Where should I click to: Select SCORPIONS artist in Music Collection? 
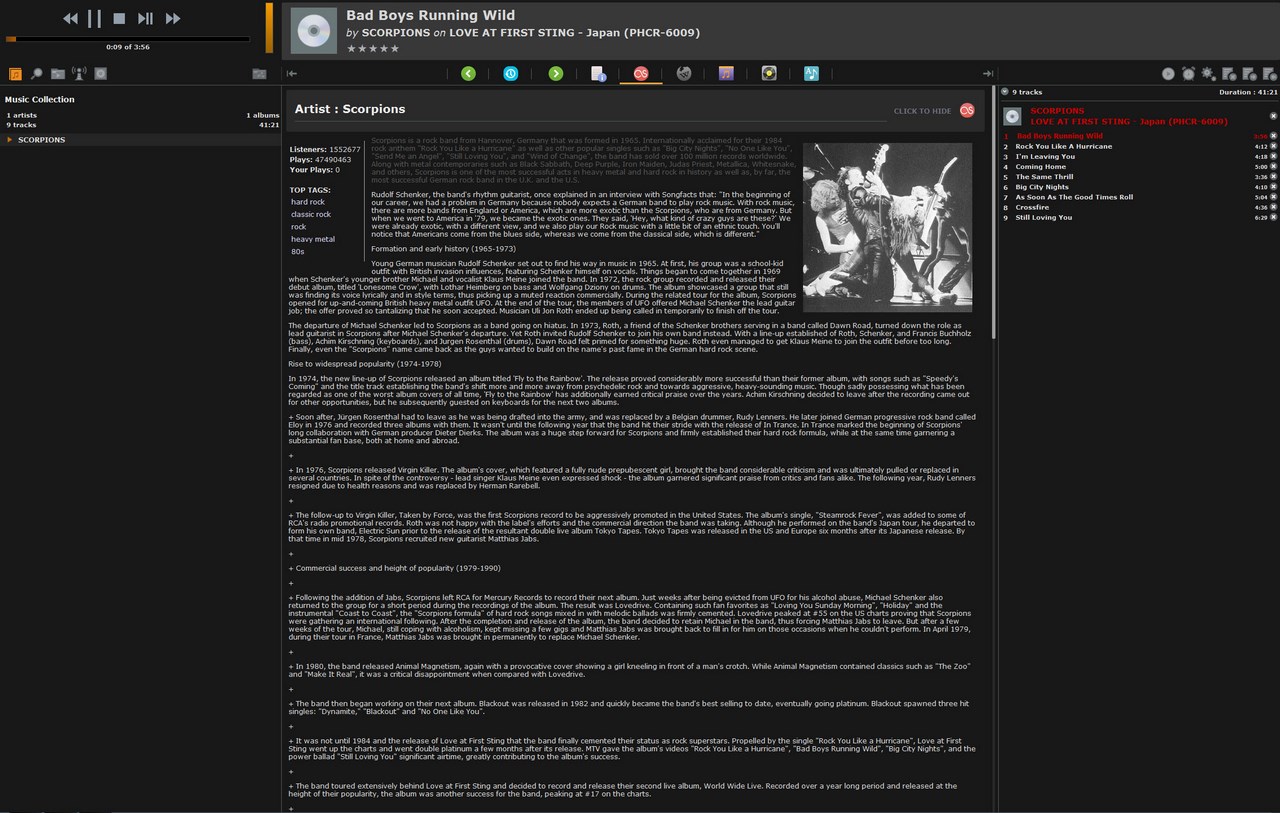[x=41, y=140]
